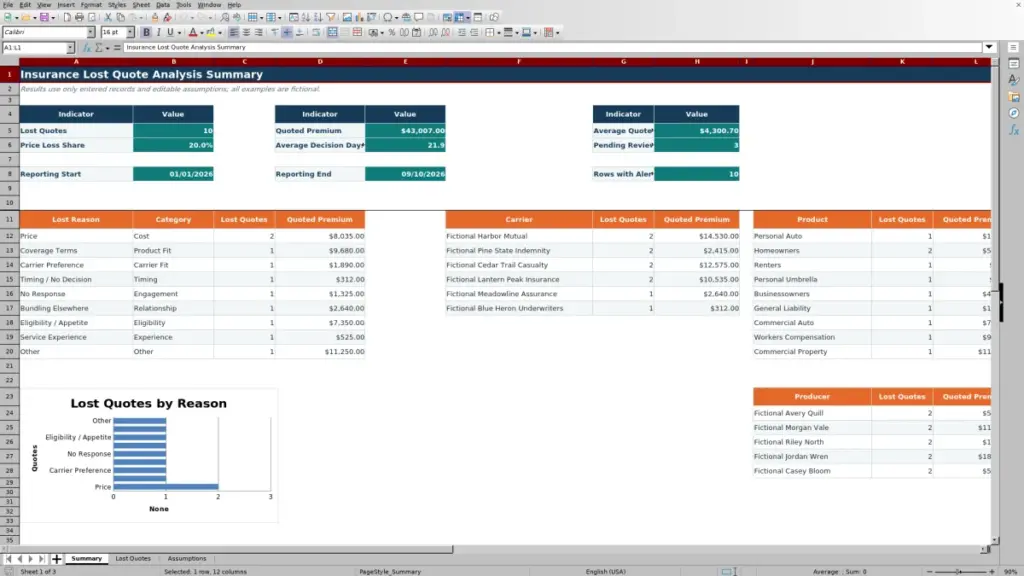Click the Function Wizard fx icon
The image size is (1024, 576).
point(87,48)
